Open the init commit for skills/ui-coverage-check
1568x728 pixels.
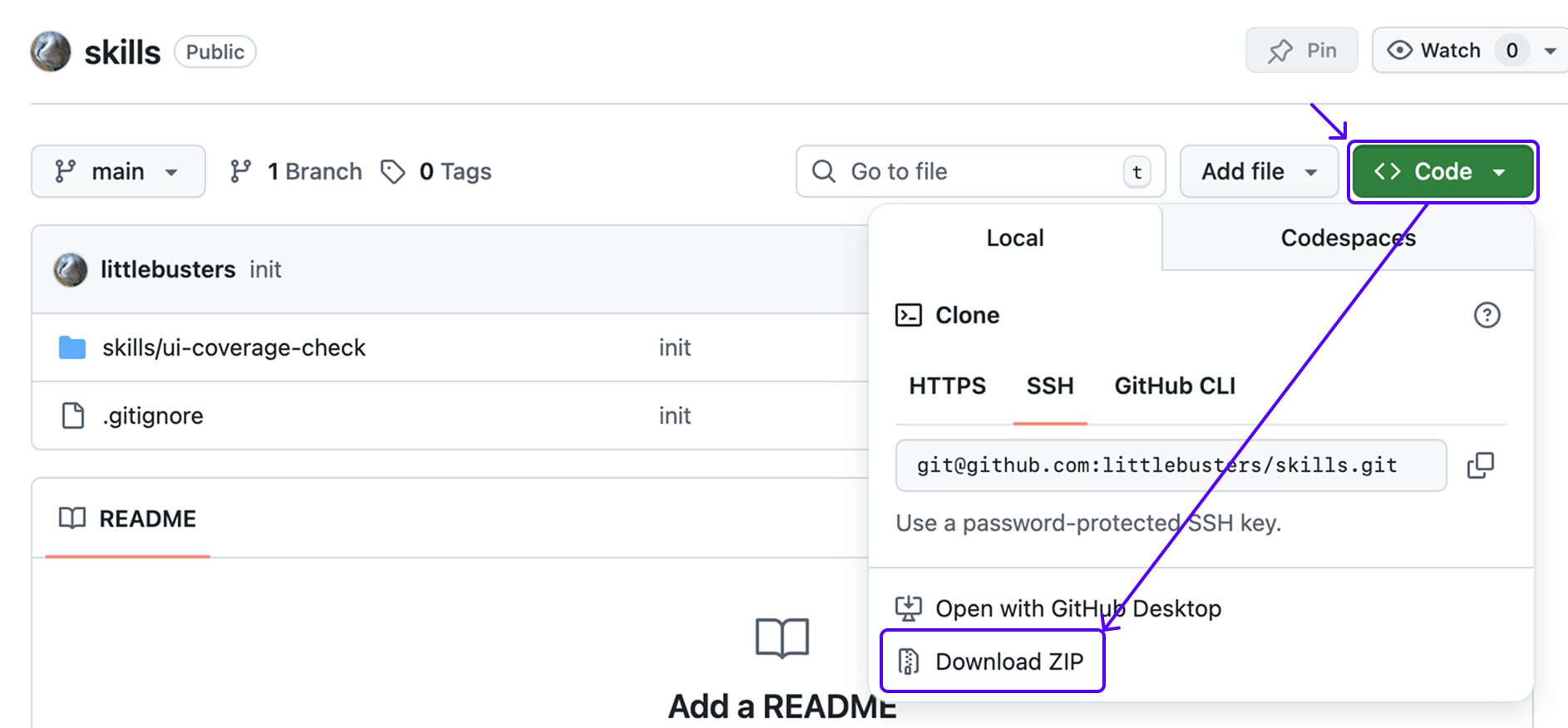click(x=675, y=347)
